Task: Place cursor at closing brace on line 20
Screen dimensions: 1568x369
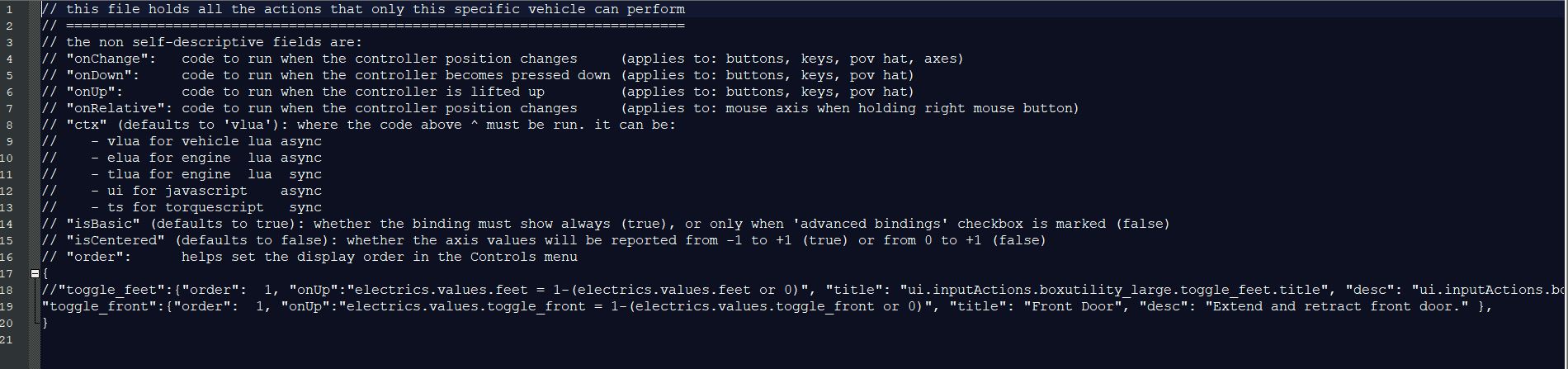Action: point(45,323)
